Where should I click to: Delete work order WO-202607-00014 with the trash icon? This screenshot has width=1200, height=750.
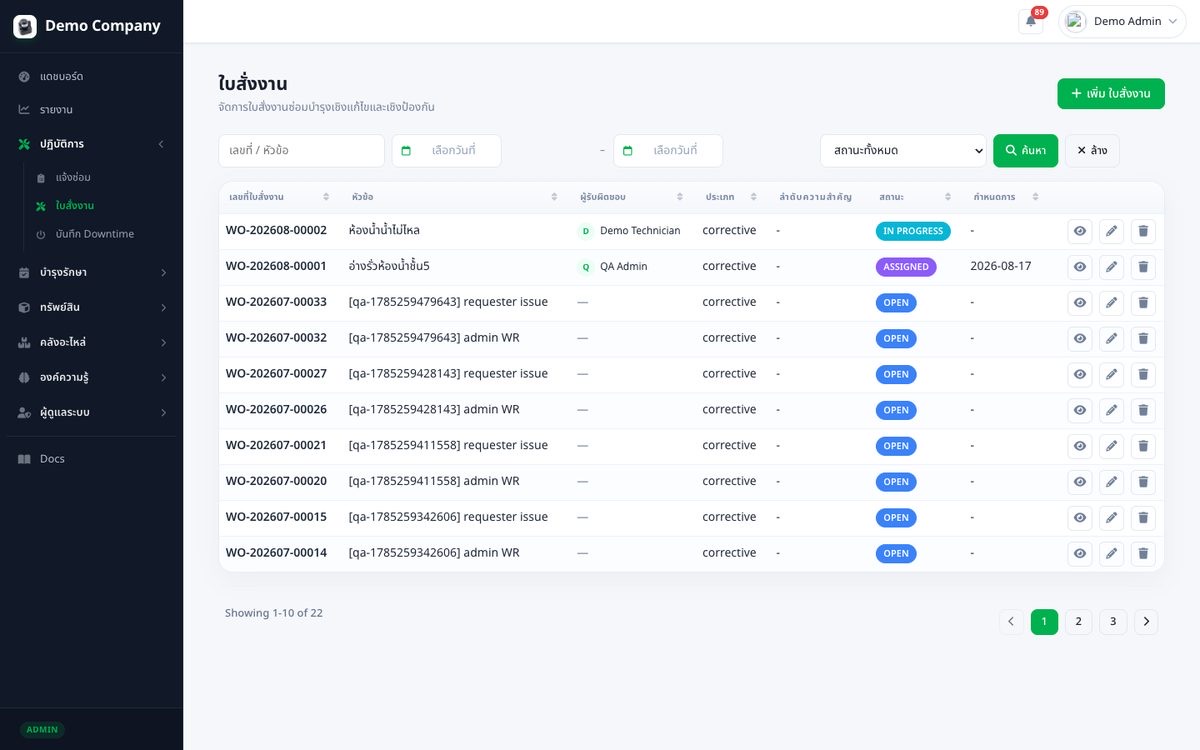click(1143, 554)
